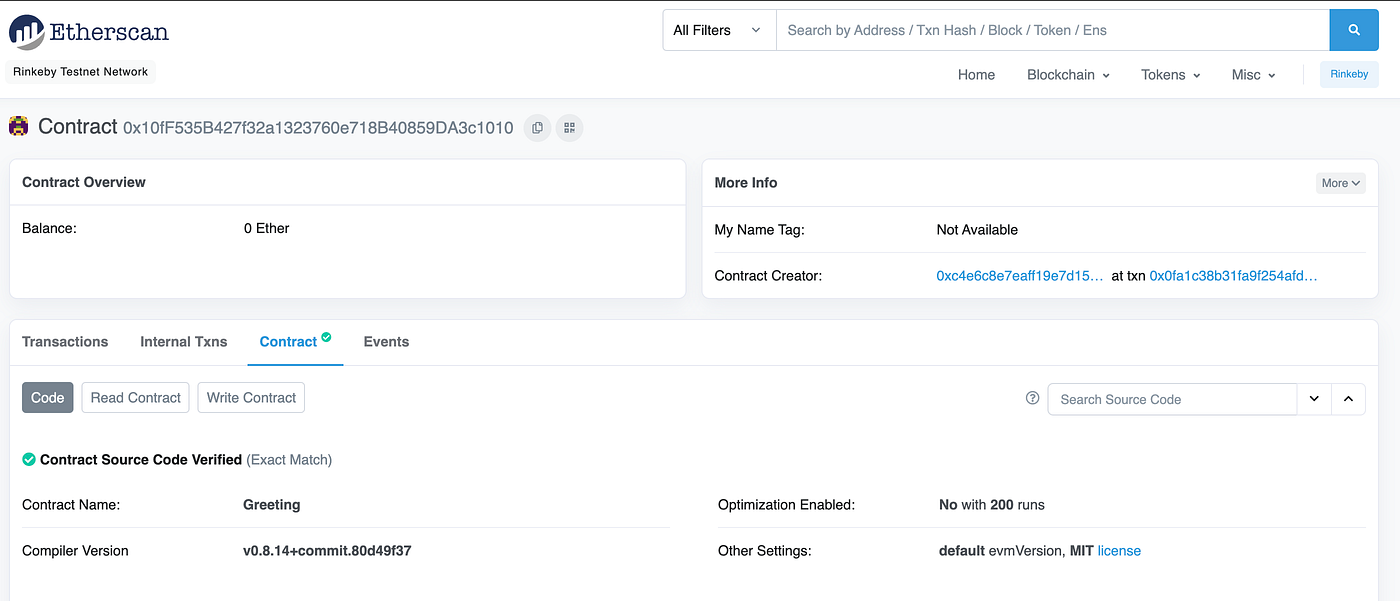Image resolution: width=1400 pixels, height=601 pixels.
Task: Click compiler version v0.8.14+commit.80d49f37
Action: [327, 551]
